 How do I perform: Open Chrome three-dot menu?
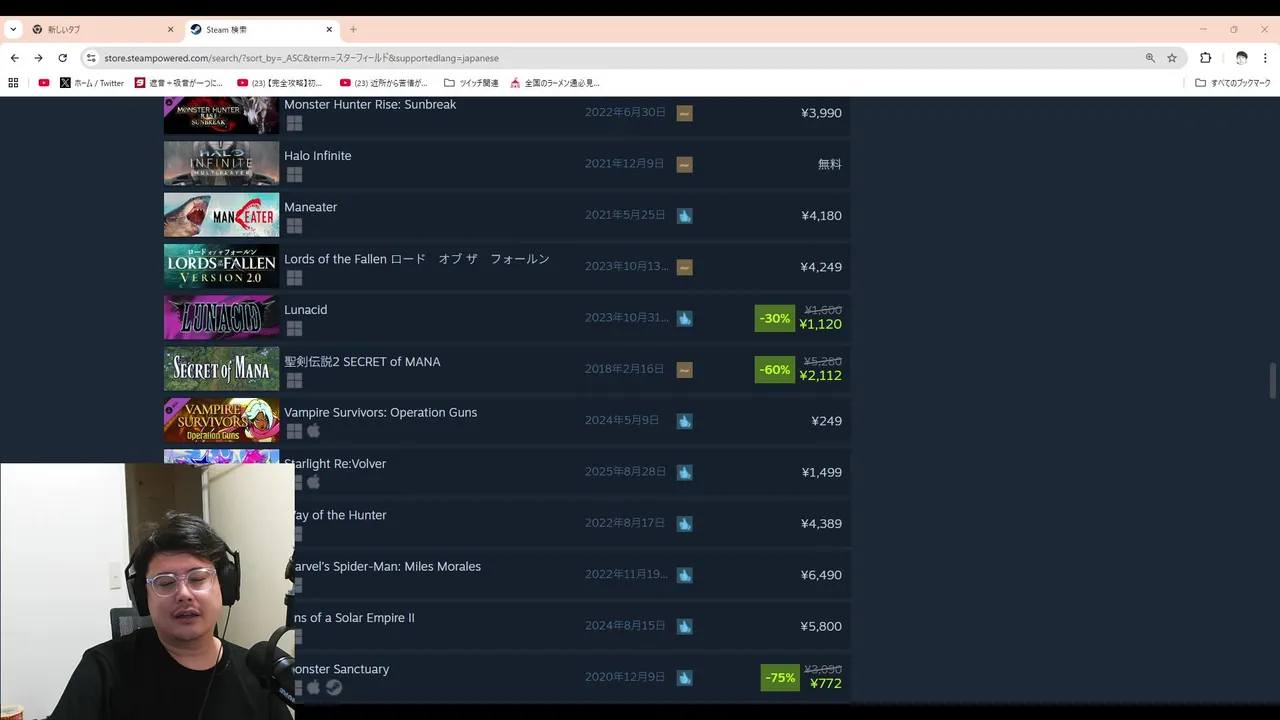coord(1266,58)
